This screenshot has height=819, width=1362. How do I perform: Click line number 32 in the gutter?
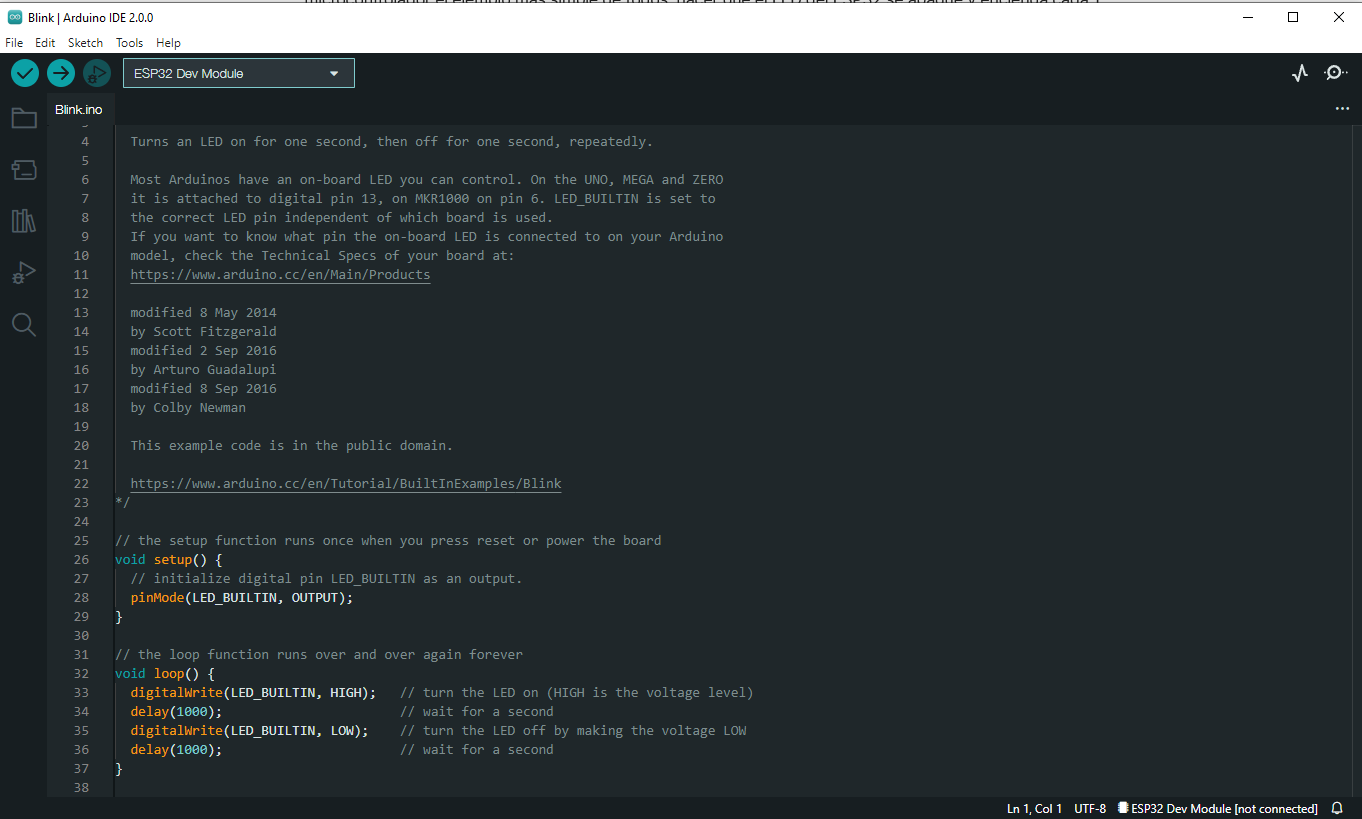pyautogui.click(x=81, y=673)
